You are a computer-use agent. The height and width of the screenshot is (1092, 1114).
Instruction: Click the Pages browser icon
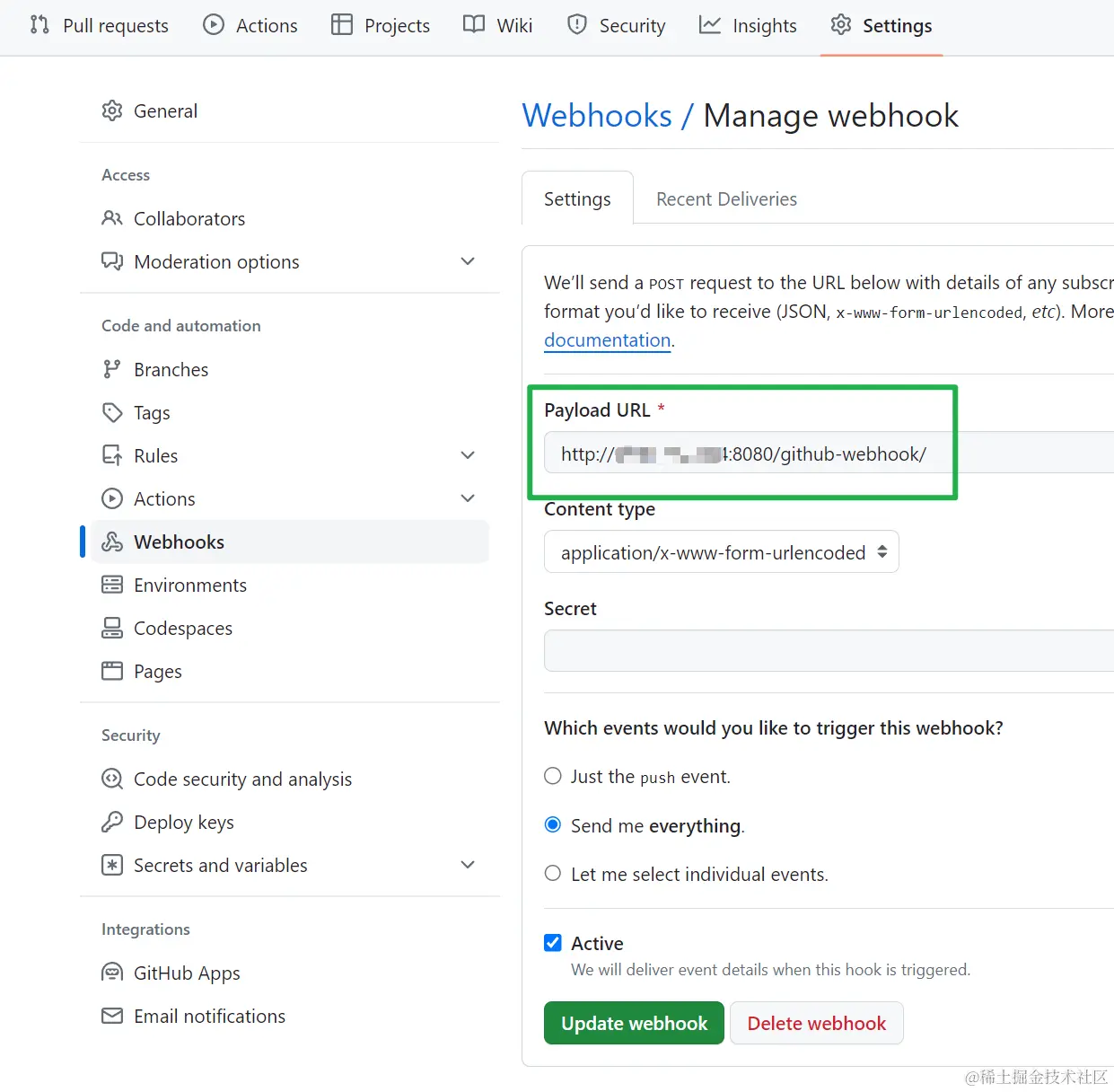pyautogui.click(x=112, y=671)
